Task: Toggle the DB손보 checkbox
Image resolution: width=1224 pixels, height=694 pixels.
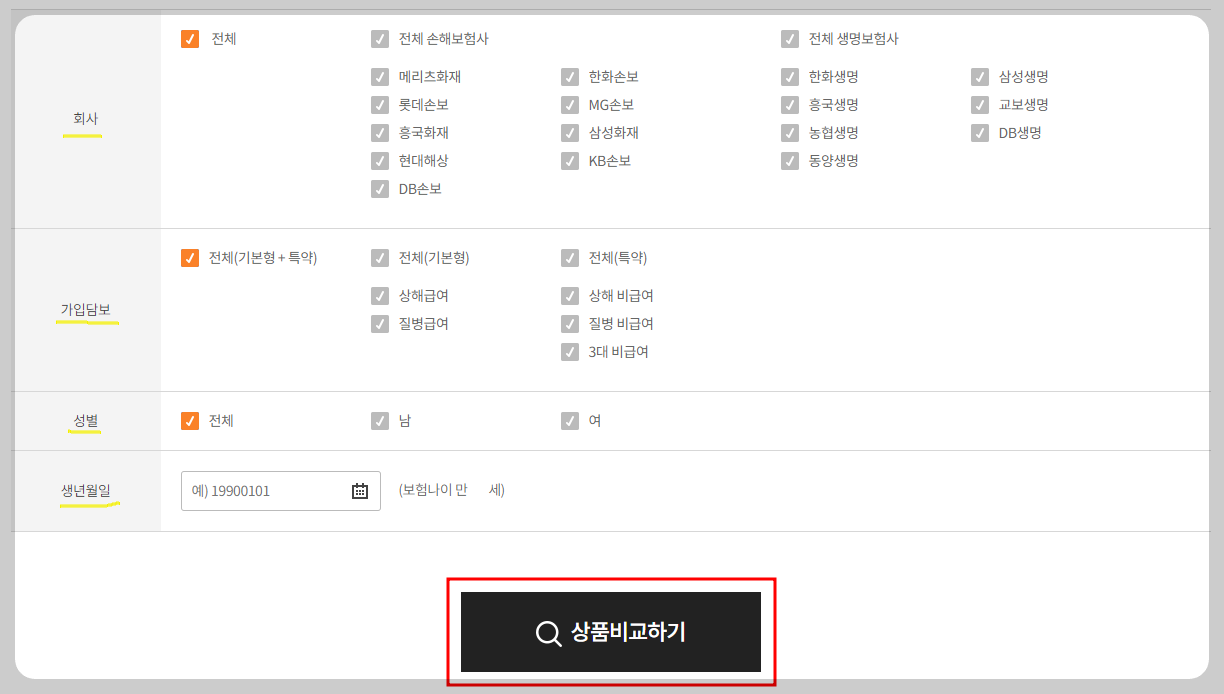Action: pos(379,188)
